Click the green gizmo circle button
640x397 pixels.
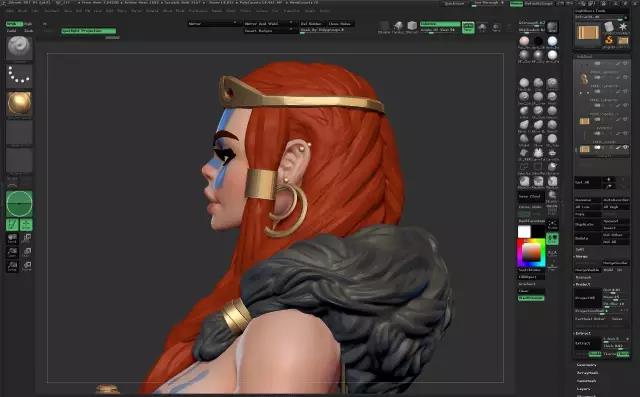19,203
